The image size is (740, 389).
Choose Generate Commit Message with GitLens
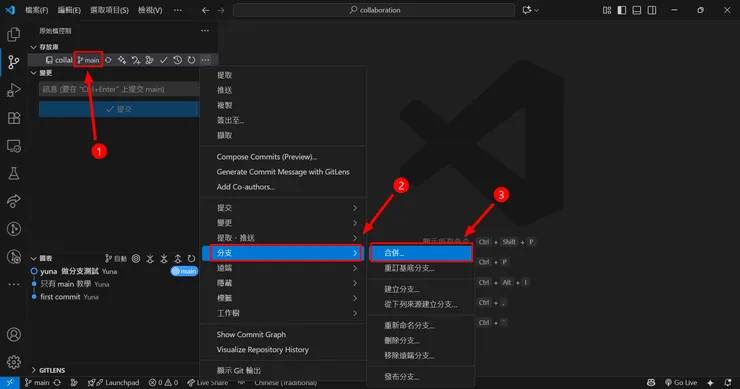click(283, 172)
